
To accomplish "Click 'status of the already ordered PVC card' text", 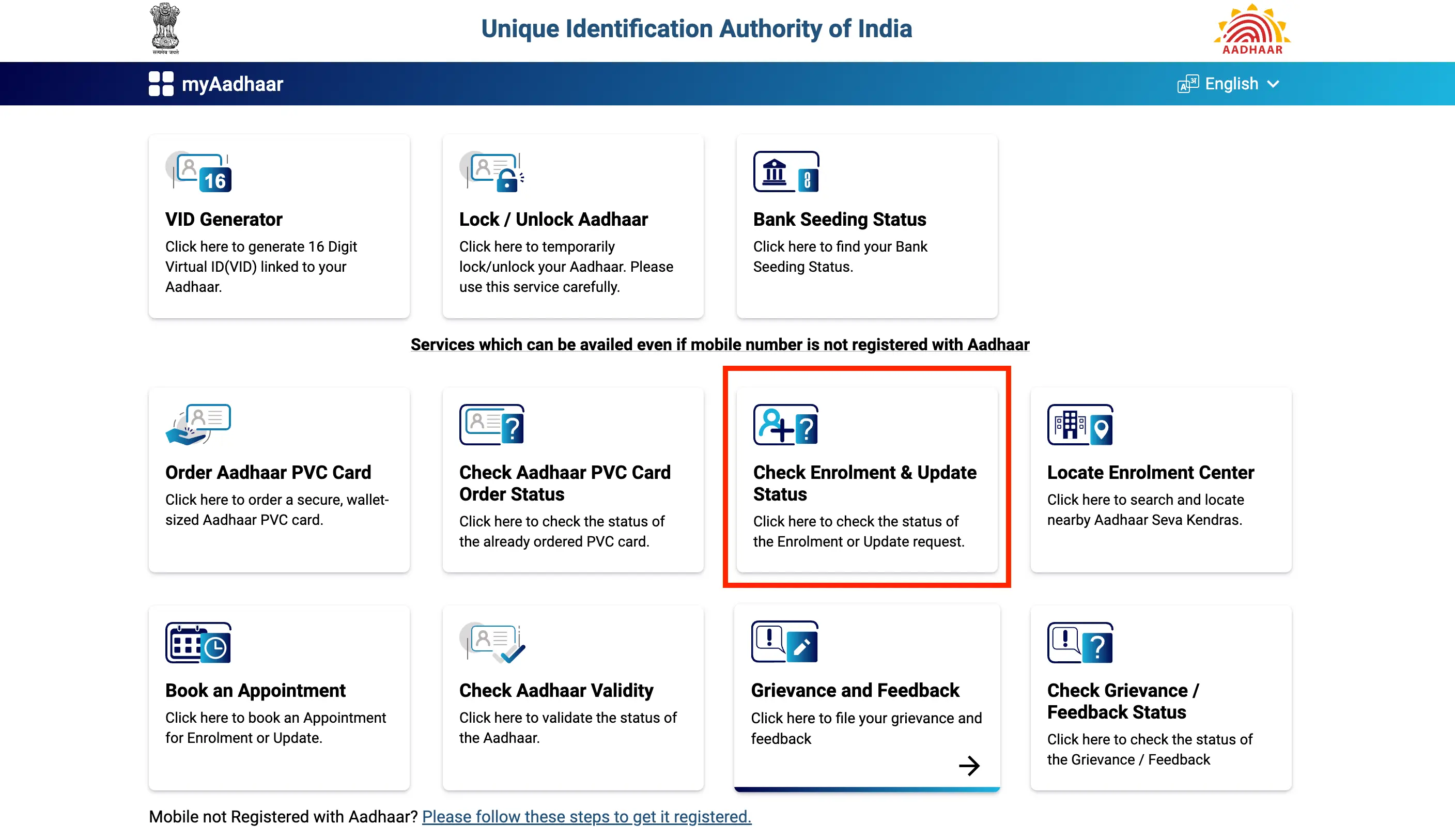I will 563,532.
